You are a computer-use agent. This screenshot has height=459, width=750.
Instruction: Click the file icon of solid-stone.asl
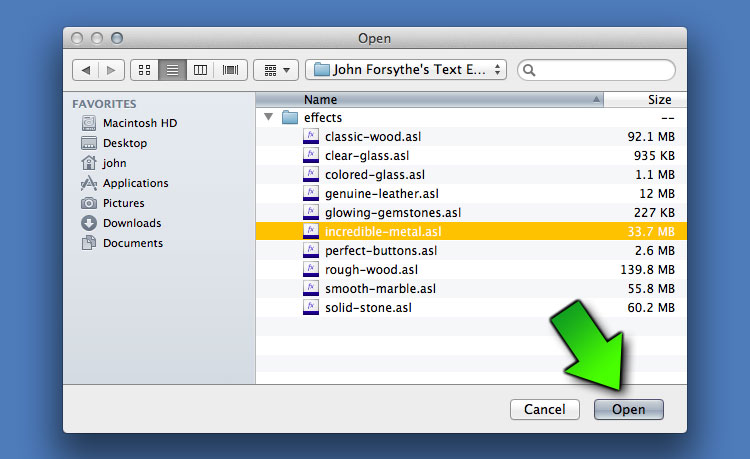click(311, 307)
